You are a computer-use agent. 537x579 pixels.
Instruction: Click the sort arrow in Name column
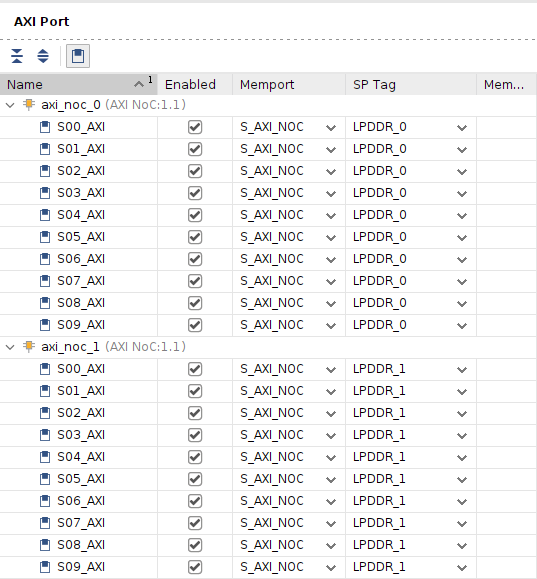coord(139,84)
